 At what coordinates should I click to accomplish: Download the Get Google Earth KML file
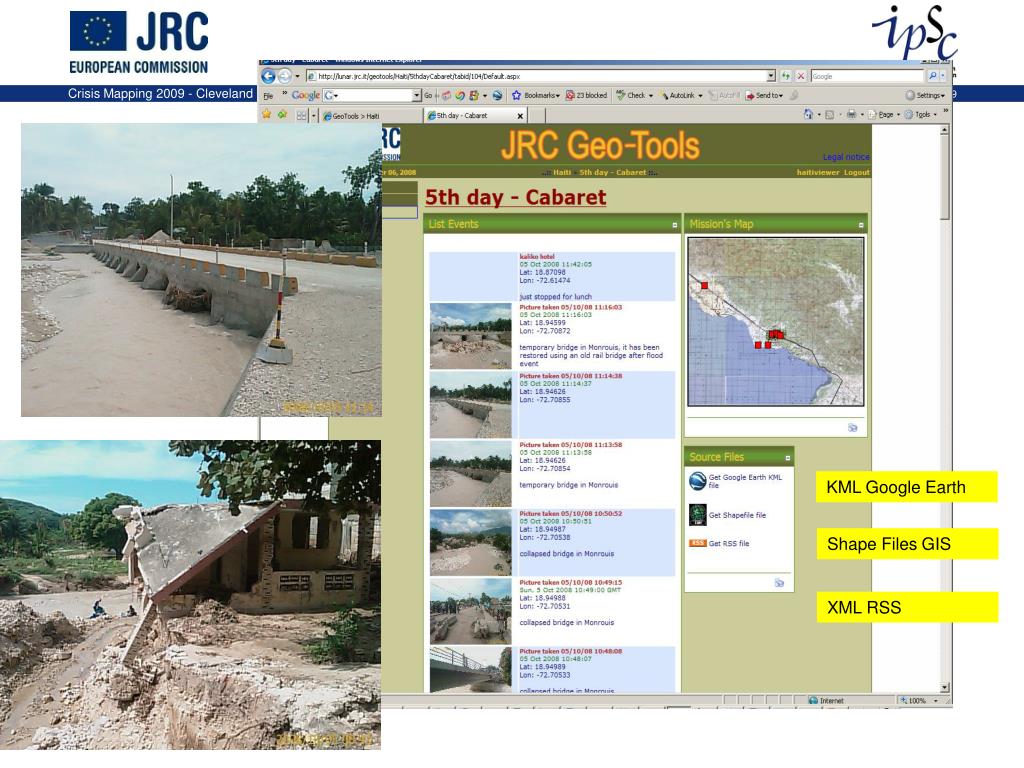(x=745, y=481)
